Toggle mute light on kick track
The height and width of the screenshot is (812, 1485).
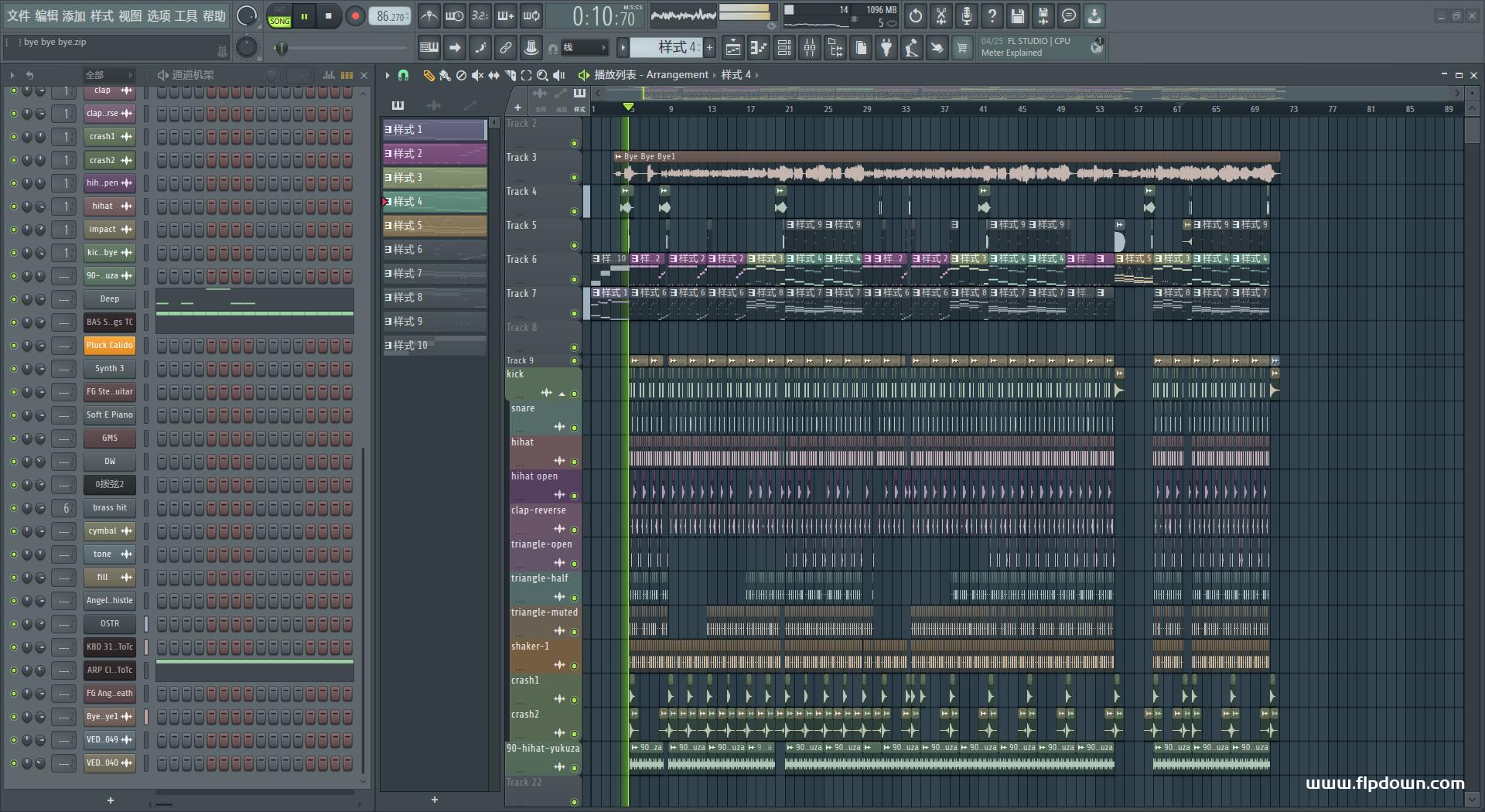coord(574,394)
